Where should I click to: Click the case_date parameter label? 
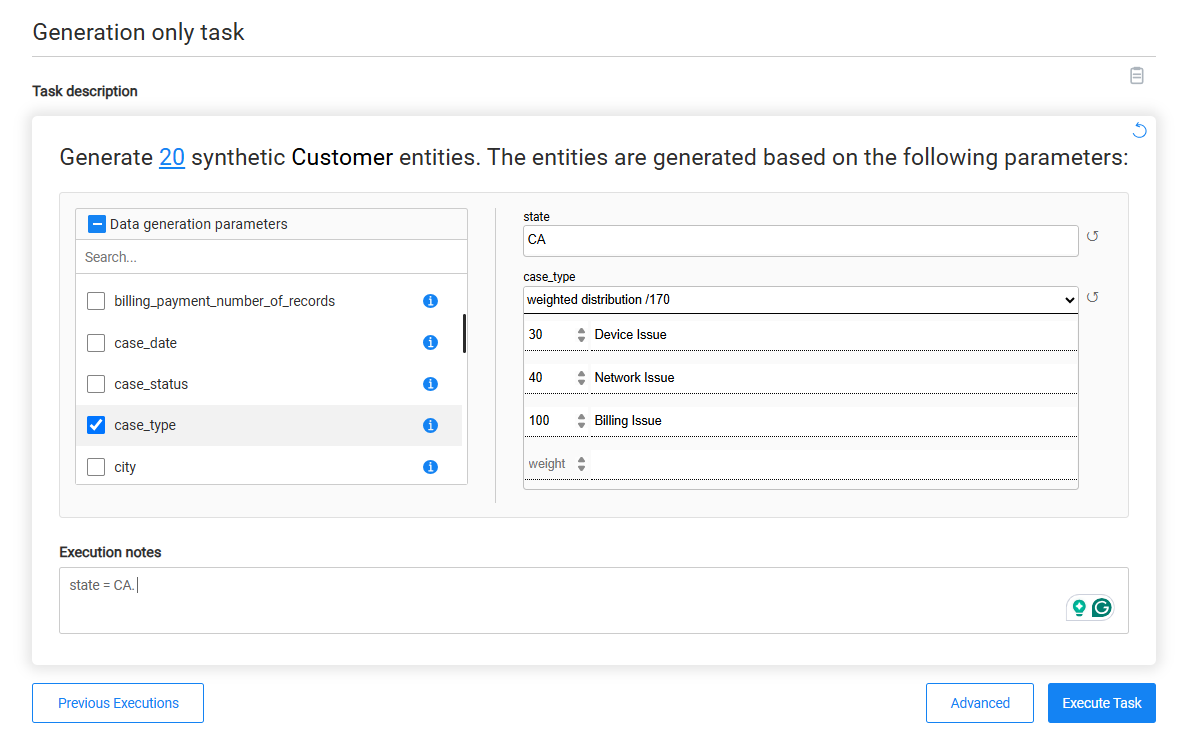[146, 342]
